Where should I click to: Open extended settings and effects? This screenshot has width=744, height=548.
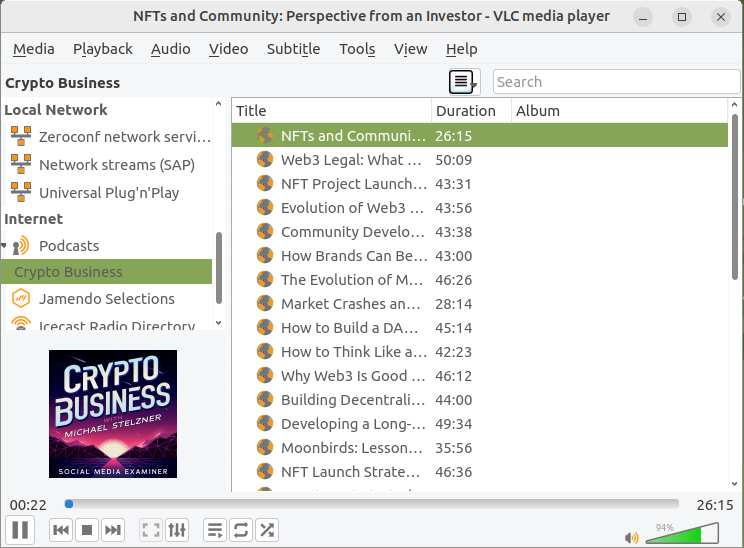pos(177,529)
